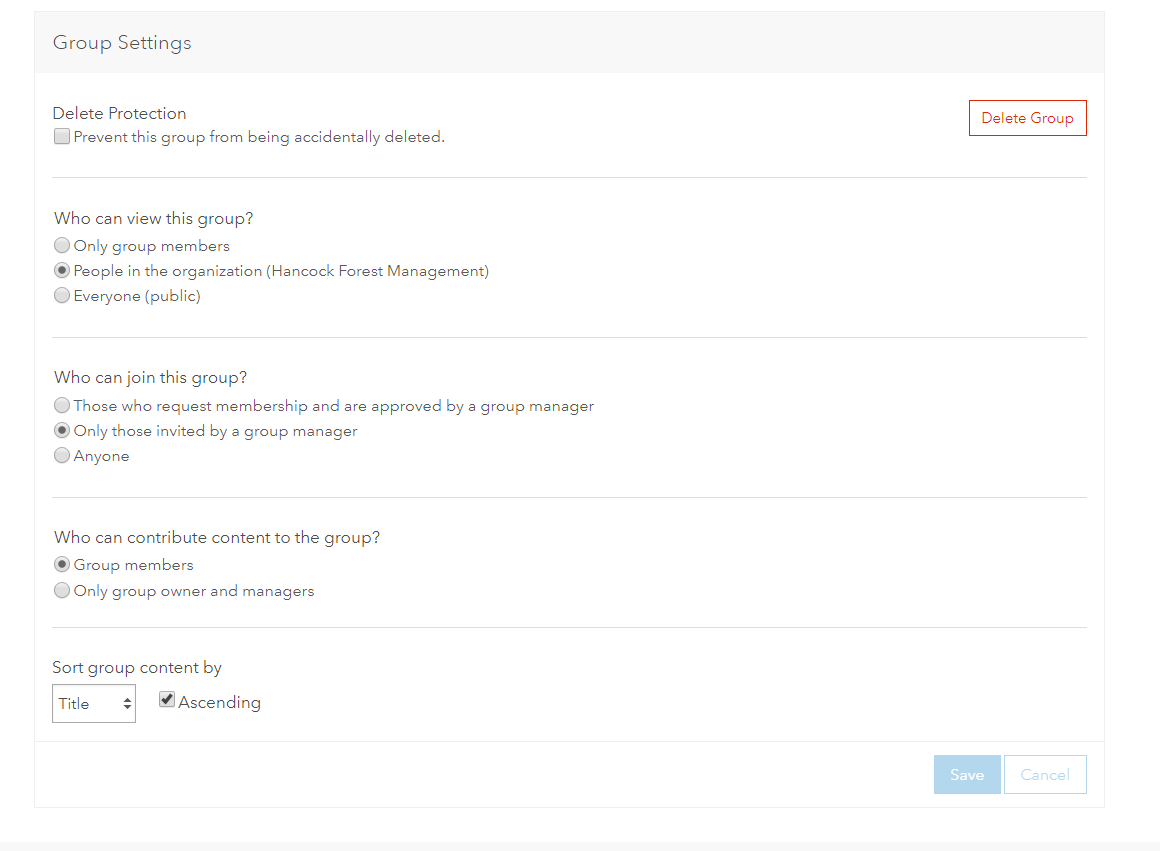Pick the 'Anyone' can join option

(62, 456)
